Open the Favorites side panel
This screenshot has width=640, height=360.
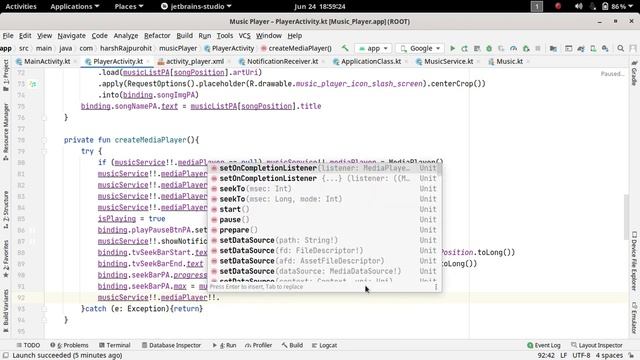(x=6, y=259)
